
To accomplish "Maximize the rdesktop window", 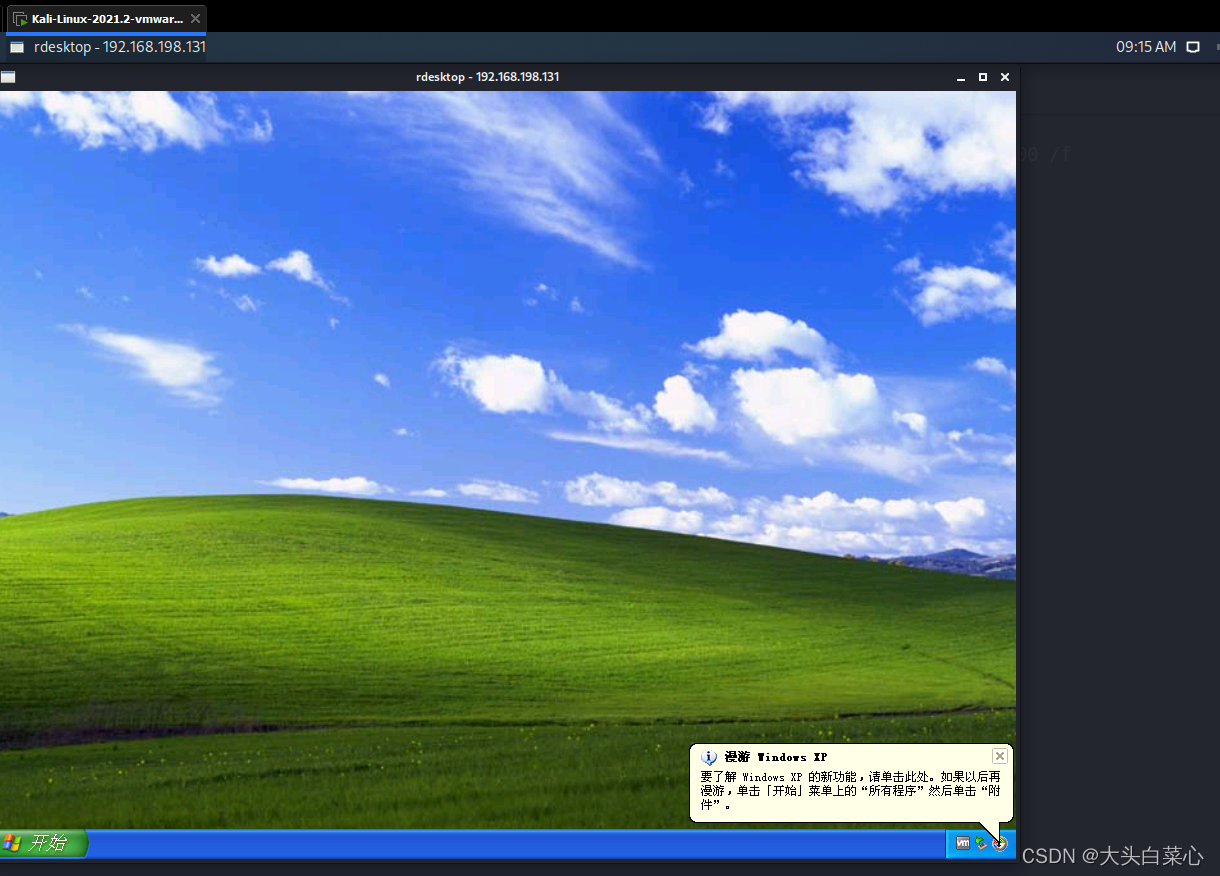I will click(983, 77).
